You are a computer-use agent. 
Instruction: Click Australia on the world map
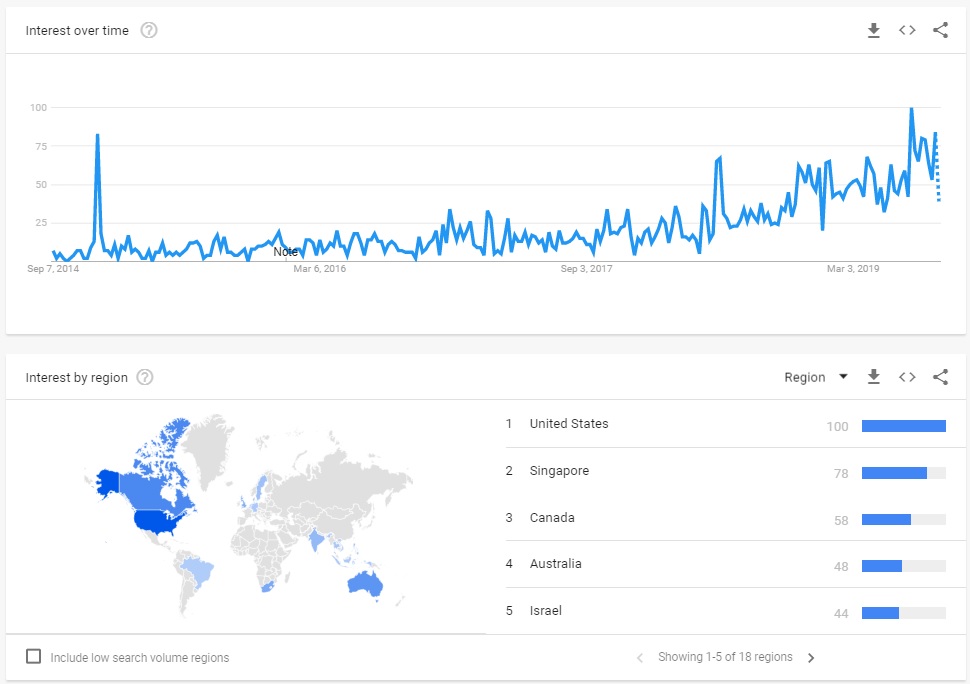click(365, 583)
